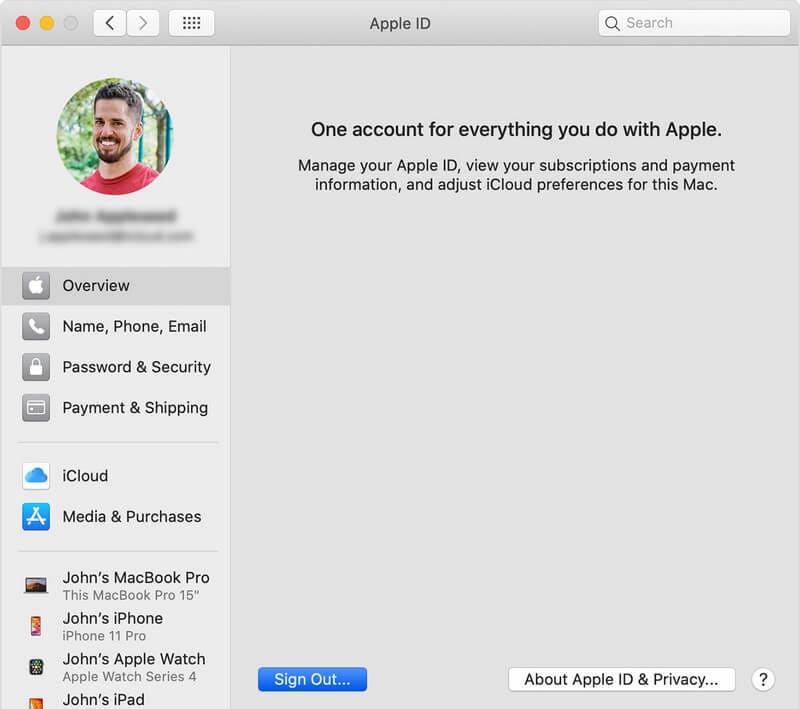Click the Sign Out... button

point(312,679)
